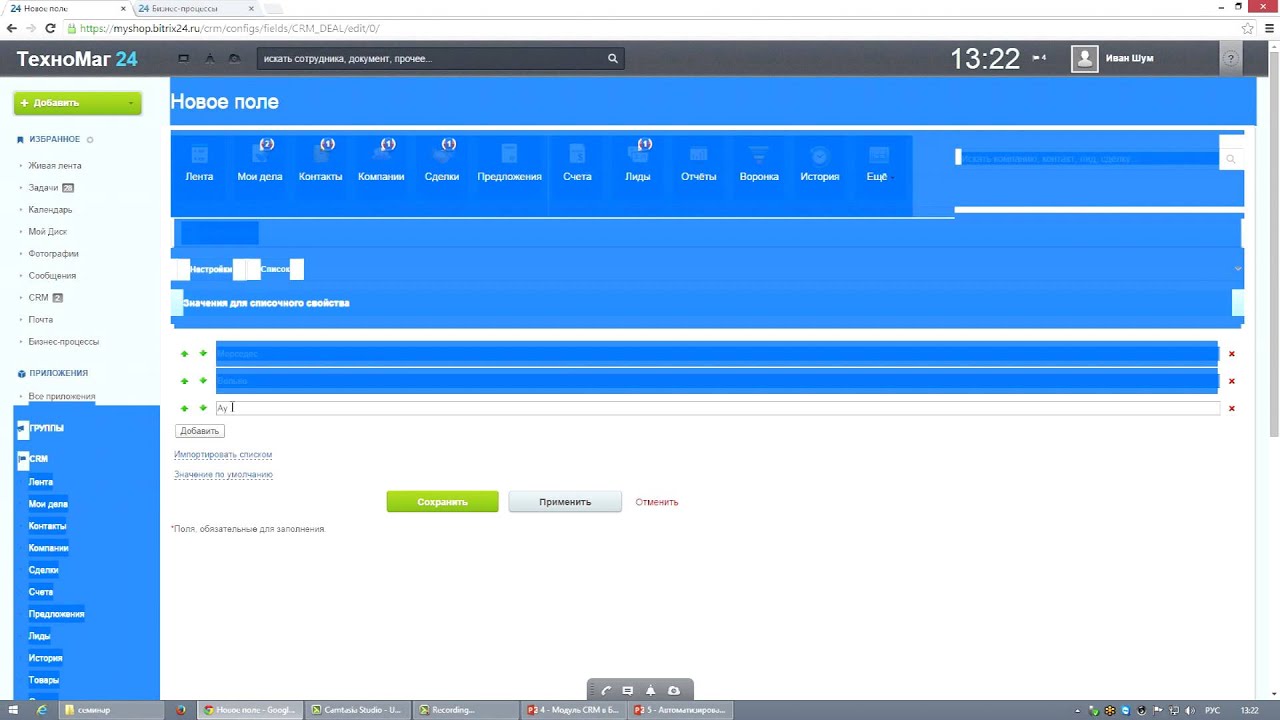Open the call icon in bottom panel
The image size is (1280, 720).
point(606,691)
